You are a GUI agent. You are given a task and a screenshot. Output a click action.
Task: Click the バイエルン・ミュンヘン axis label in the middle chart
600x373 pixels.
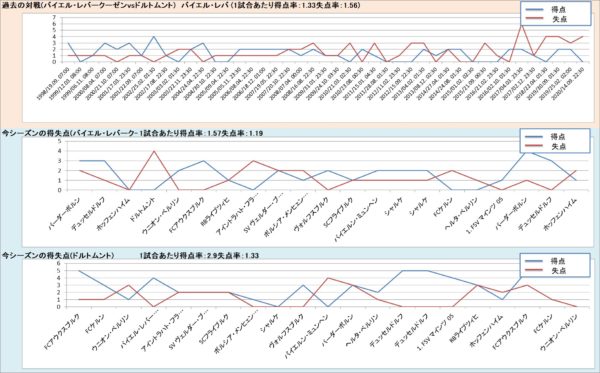point(356,219)
